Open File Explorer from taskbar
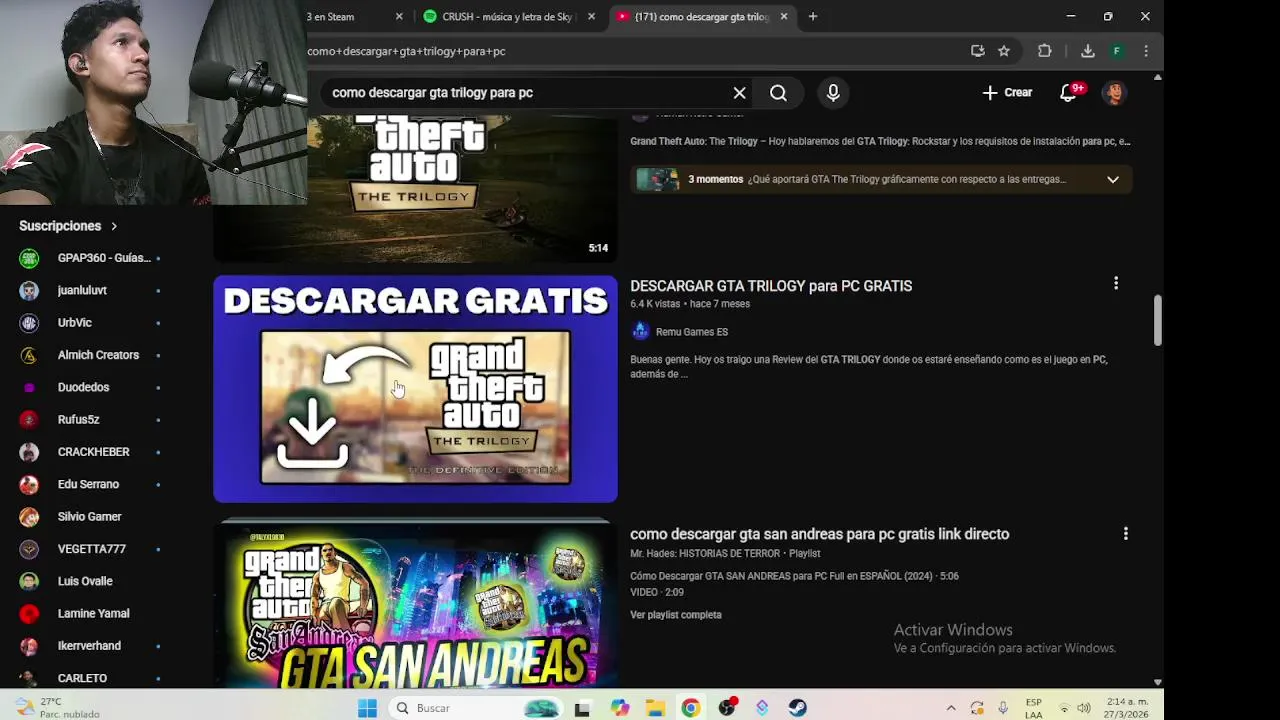 (655, 708)
